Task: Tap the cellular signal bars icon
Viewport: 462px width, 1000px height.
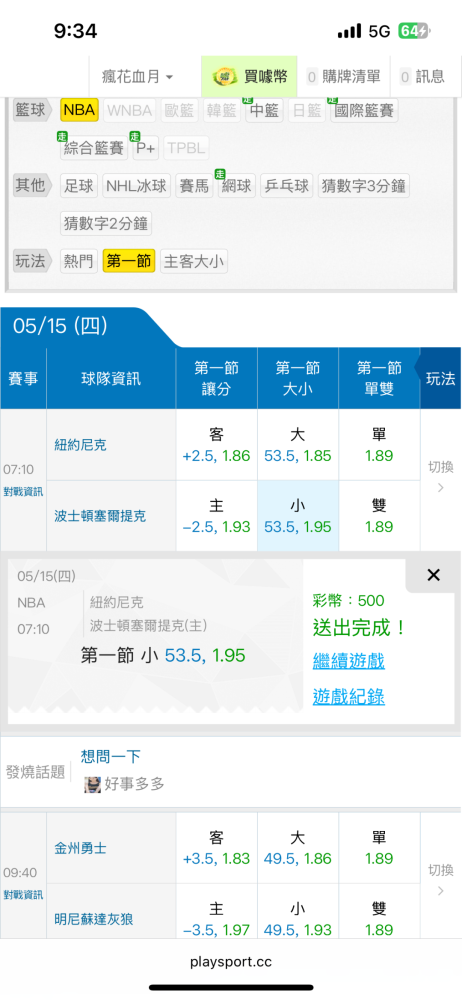Action: click(x=350, y=31)
